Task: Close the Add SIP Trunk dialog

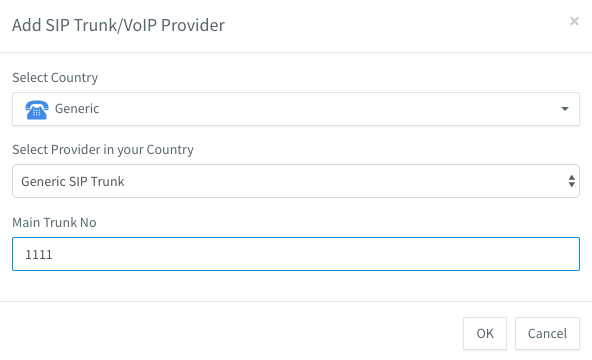Action: [x=574, y=21]
